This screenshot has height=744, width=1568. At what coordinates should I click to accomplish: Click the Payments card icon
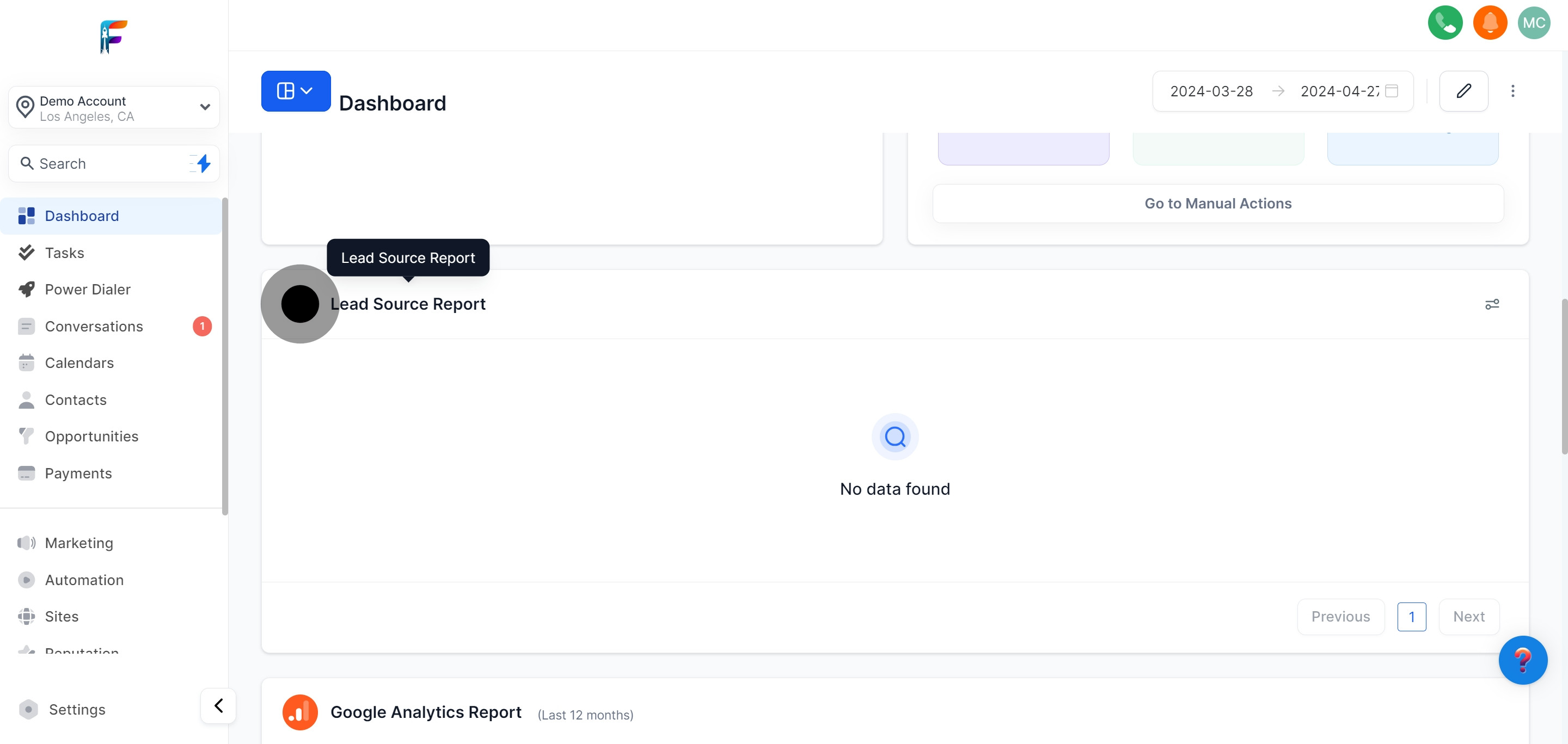coord(26,472)
